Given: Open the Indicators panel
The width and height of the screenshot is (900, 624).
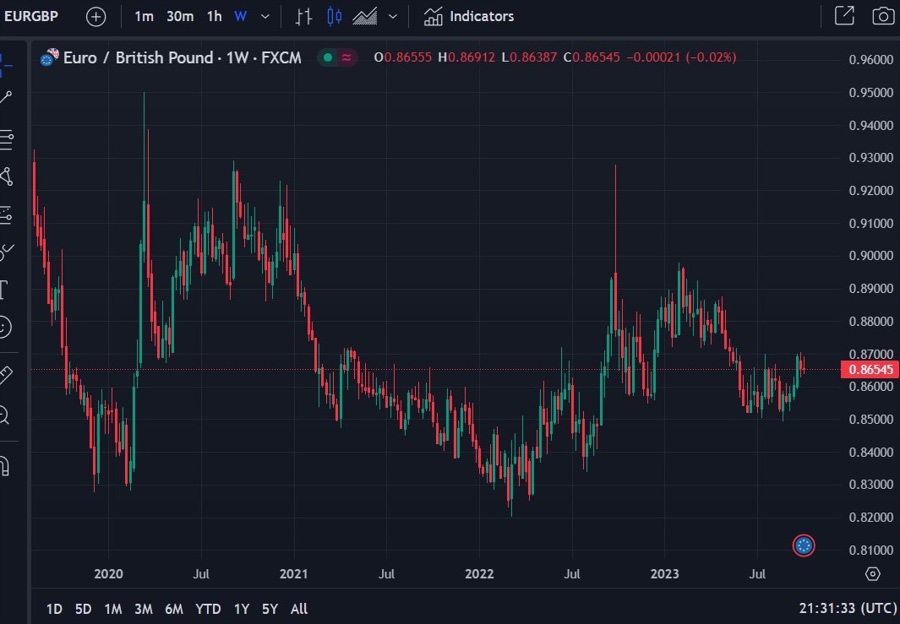Looking at the screenshot, I should tap(469, 16).
